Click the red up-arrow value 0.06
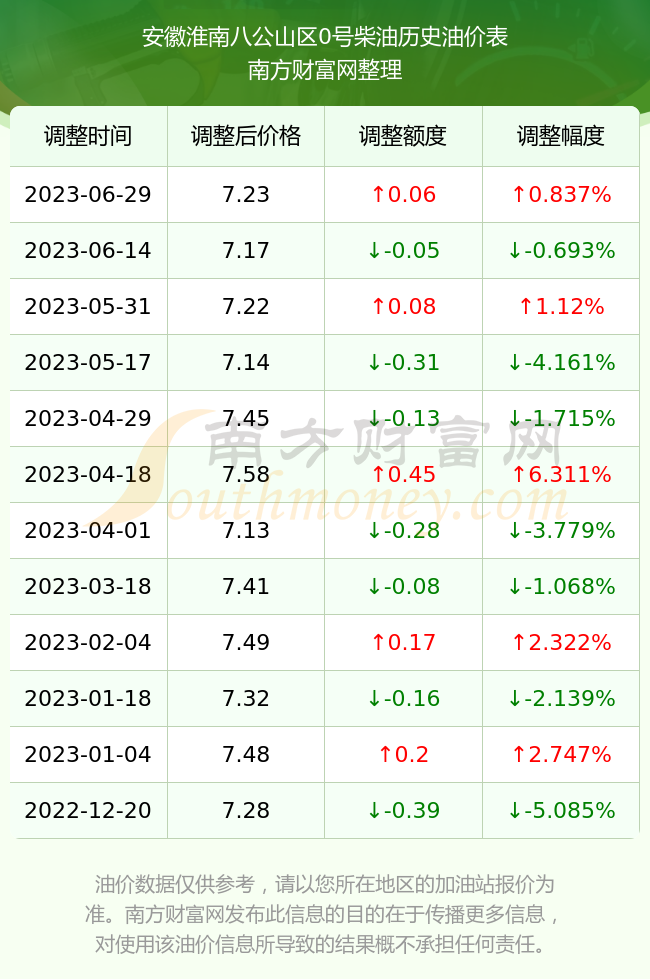This screenshot has height=980, width=650. coord(403,194)
